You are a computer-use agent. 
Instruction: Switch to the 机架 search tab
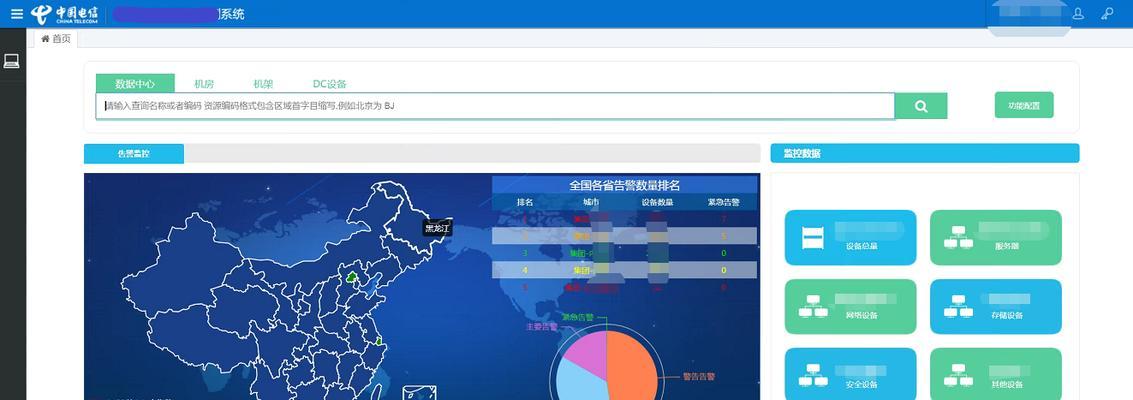(263, 84)
